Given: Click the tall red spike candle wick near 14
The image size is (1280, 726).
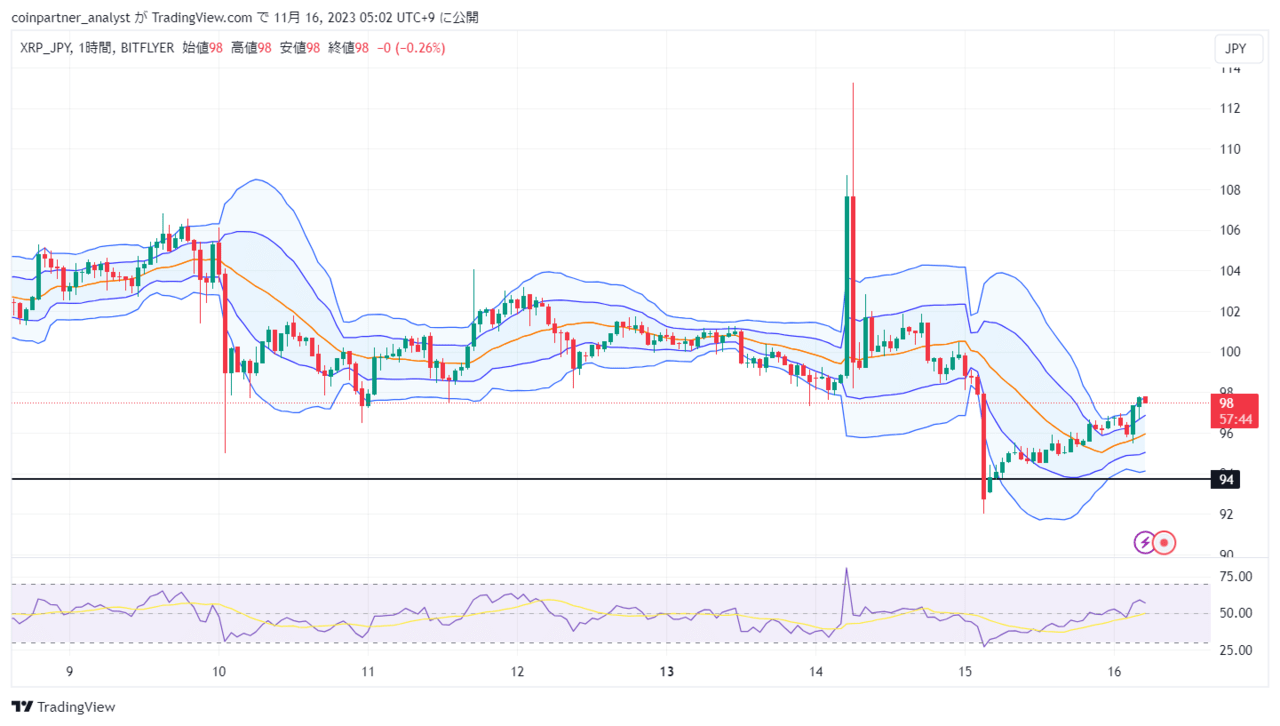Looking at the screenshot, I should click(x=853, y=140).
